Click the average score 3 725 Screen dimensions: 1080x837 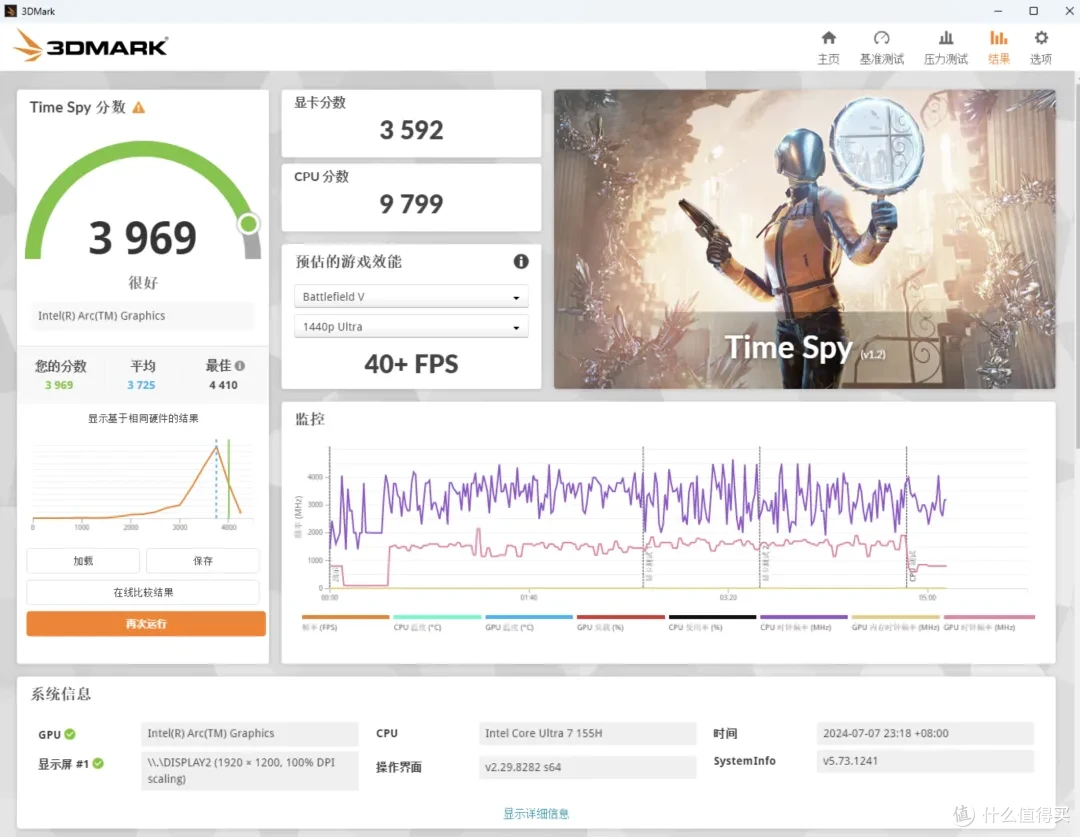(x=141, y=385)
